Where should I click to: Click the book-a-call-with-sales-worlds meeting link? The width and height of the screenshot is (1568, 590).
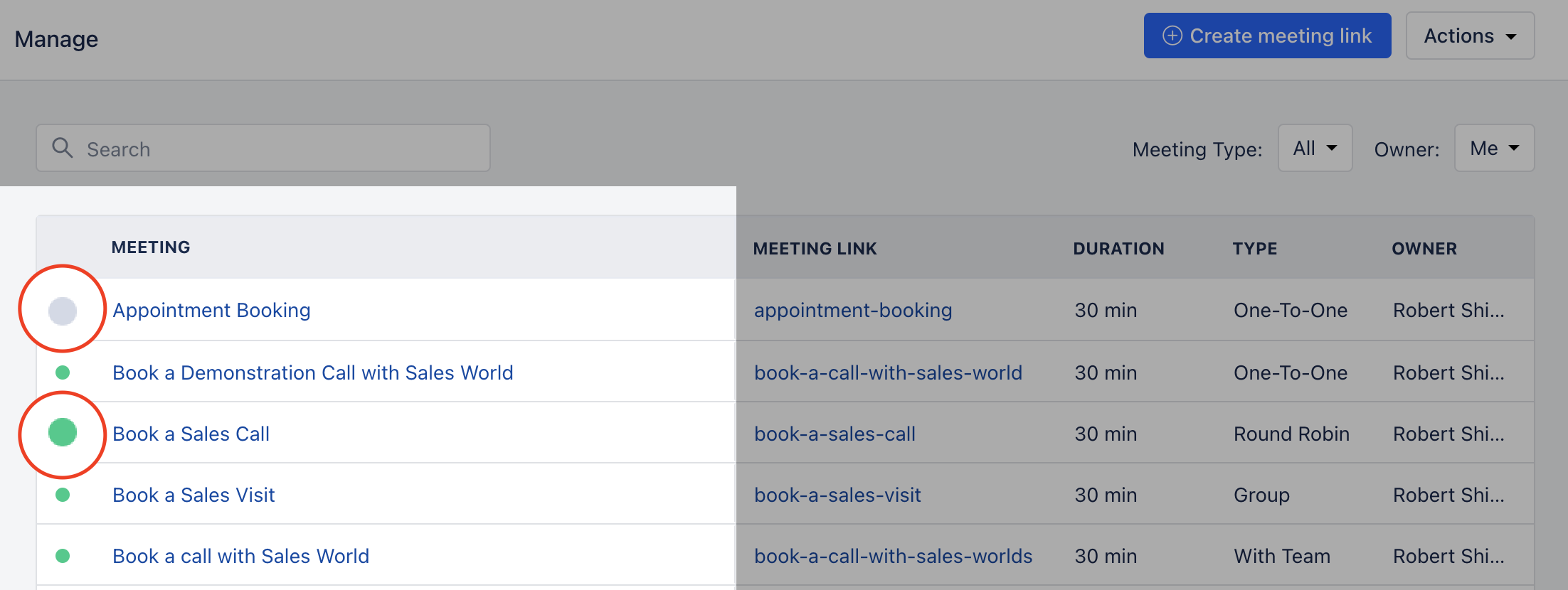(893, 556)
